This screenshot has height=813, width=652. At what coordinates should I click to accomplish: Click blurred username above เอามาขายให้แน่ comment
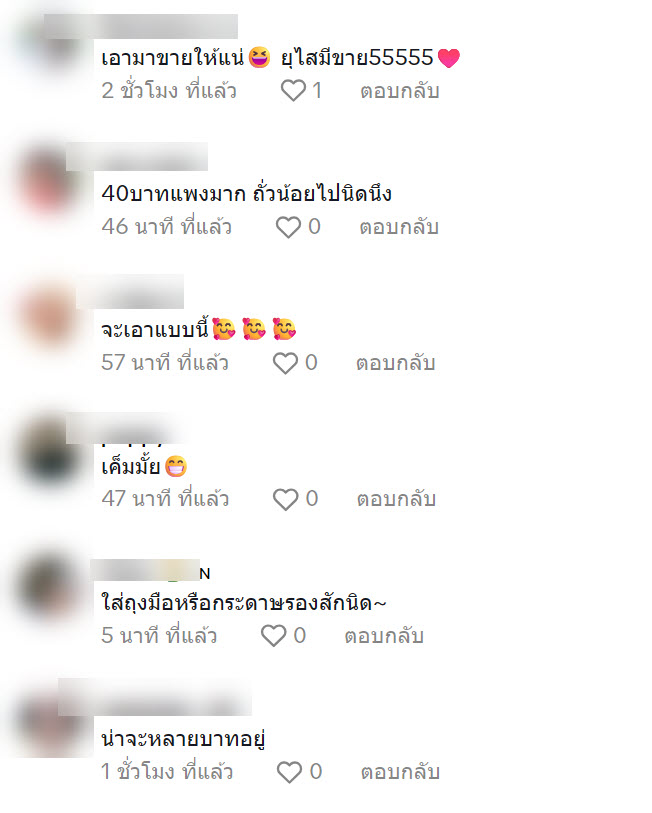141,26
